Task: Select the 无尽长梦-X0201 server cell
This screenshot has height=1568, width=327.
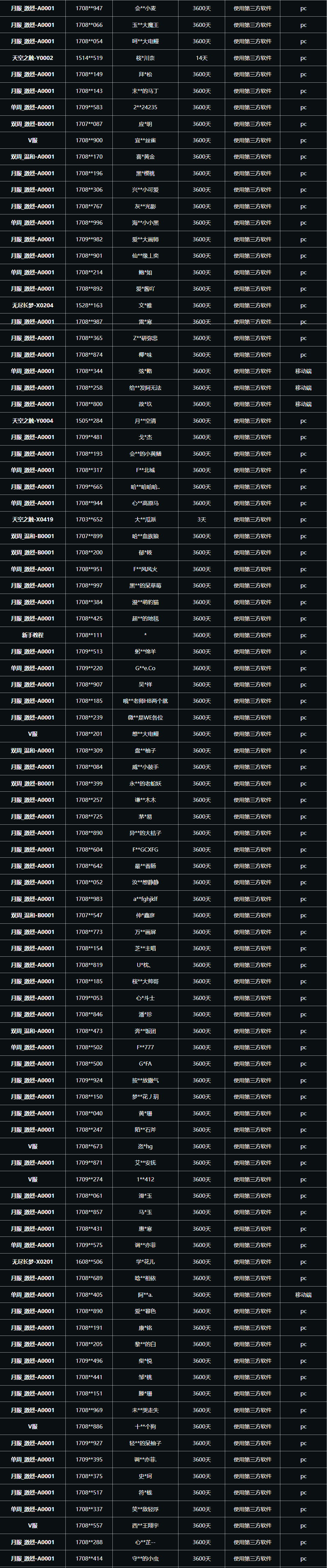Action: [32, 1262]
